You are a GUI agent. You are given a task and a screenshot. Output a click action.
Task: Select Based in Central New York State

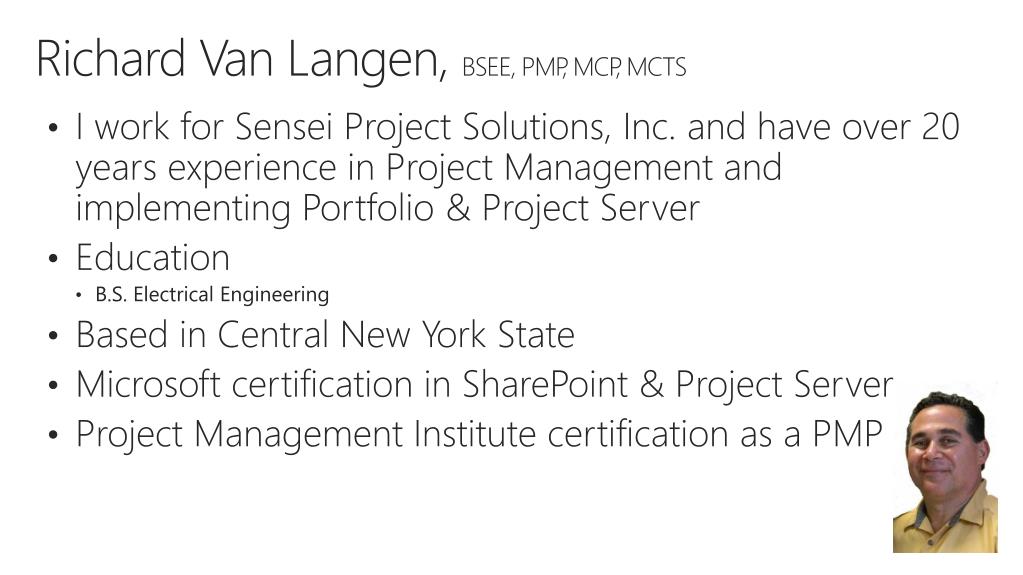(x=325, y=335)
